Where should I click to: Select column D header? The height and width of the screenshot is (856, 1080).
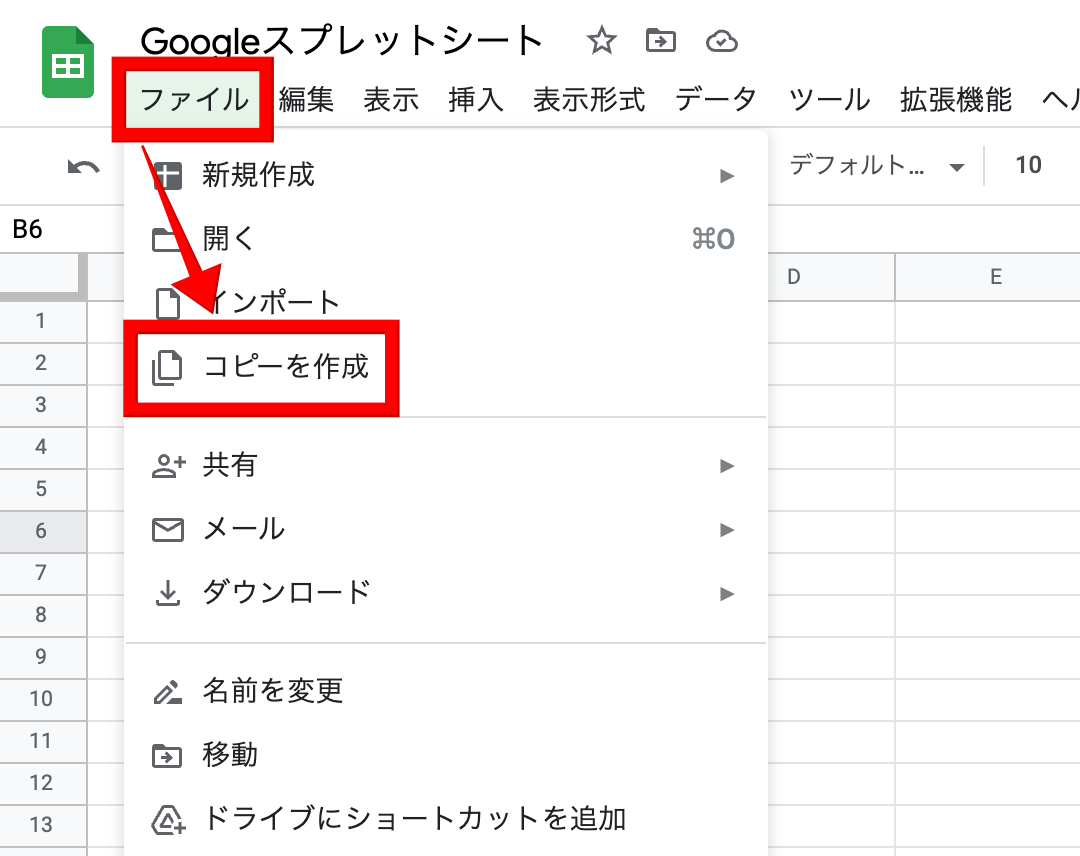(x=831, y=277)
